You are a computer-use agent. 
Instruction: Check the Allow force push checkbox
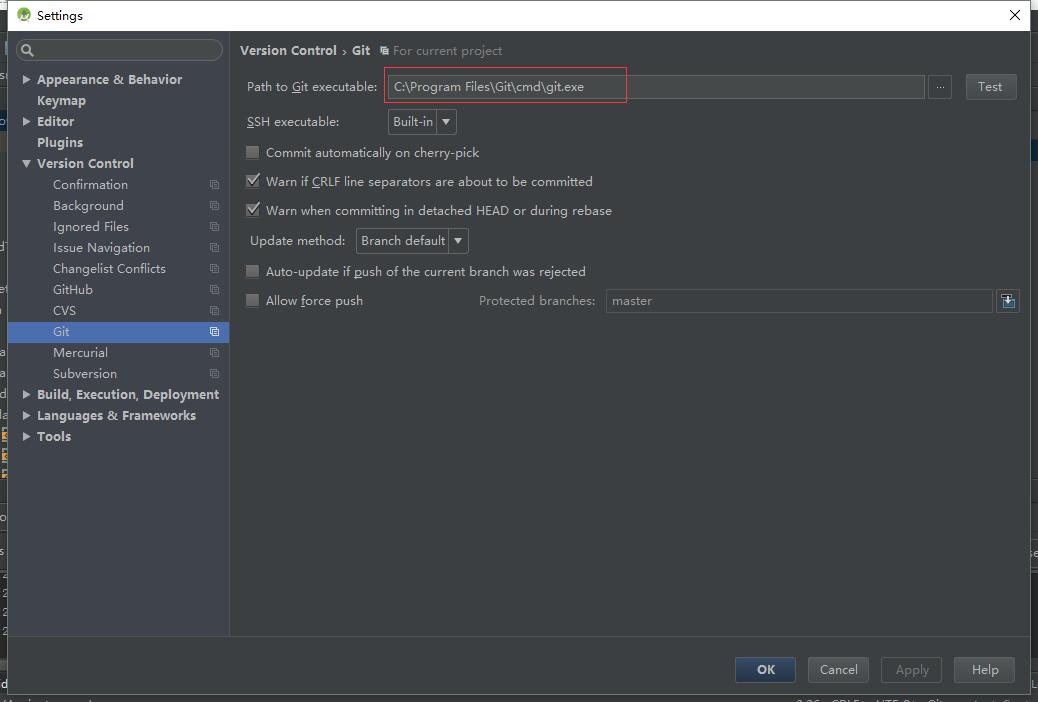pyautogui.click(x=252, y=301)
